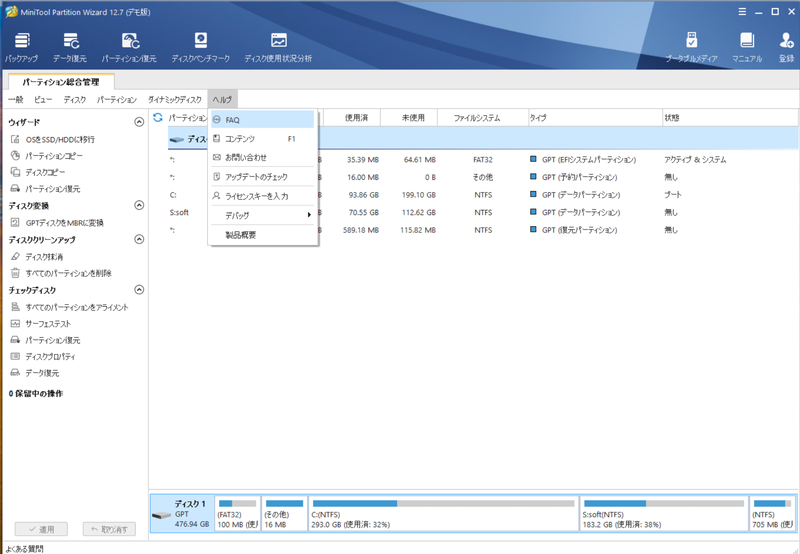This screenshot has height=554, width=800.
Task: Open the マニュアル manual
Action: [x=747, y=47]
